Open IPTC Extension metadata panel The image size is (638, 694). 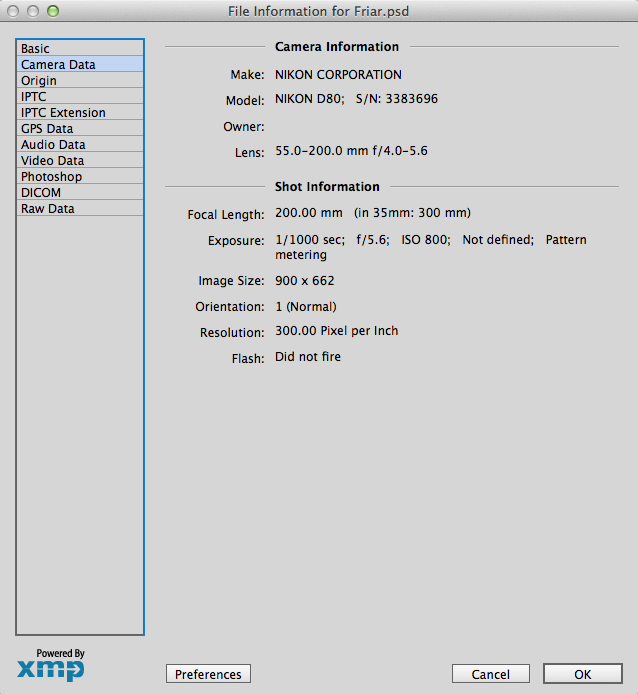pos(80,112)
